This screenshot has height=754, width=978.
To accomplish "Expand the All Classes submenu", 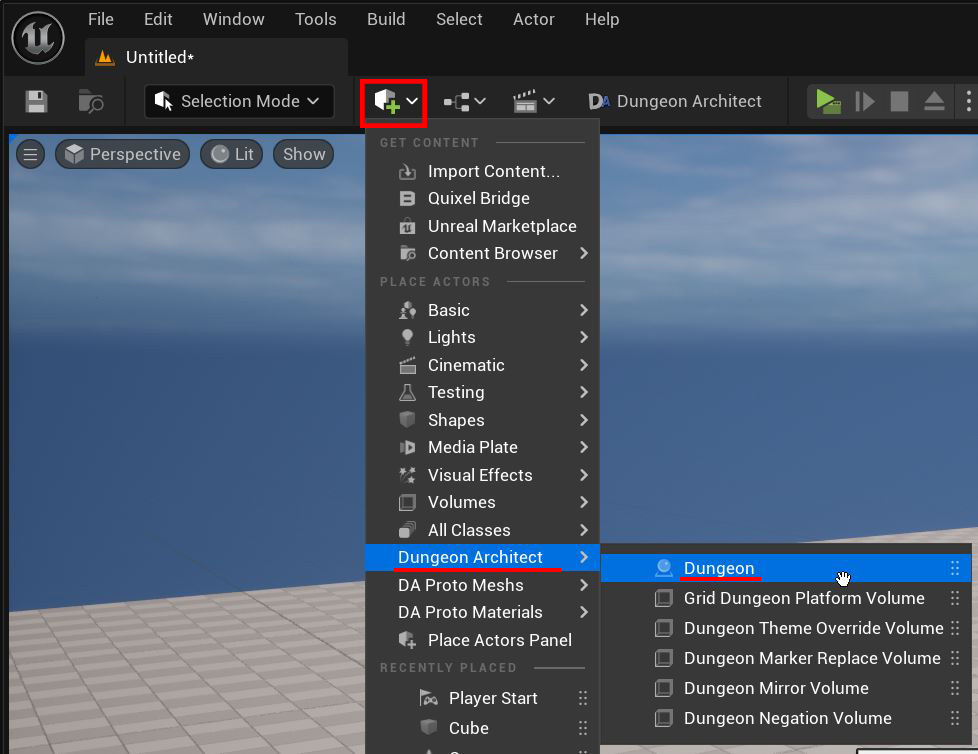I will point(482,530).
